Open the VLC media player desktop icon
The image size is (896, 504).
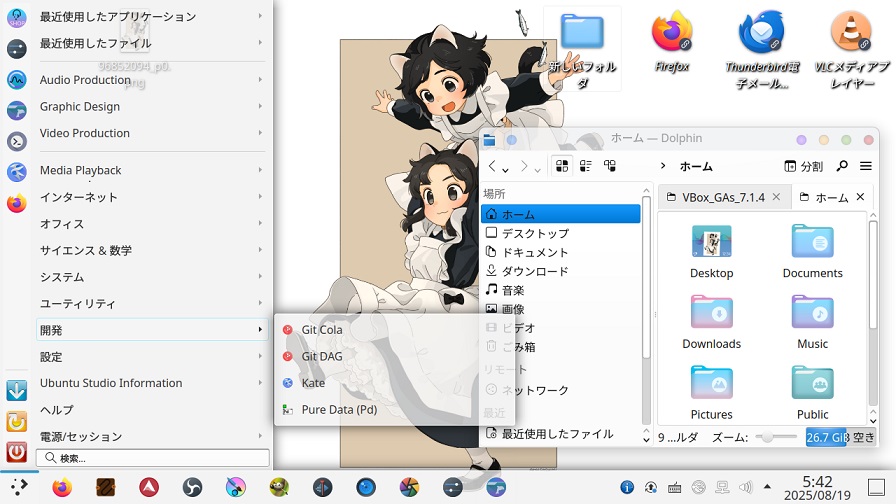pyautogui.click(x=851, y=50)
